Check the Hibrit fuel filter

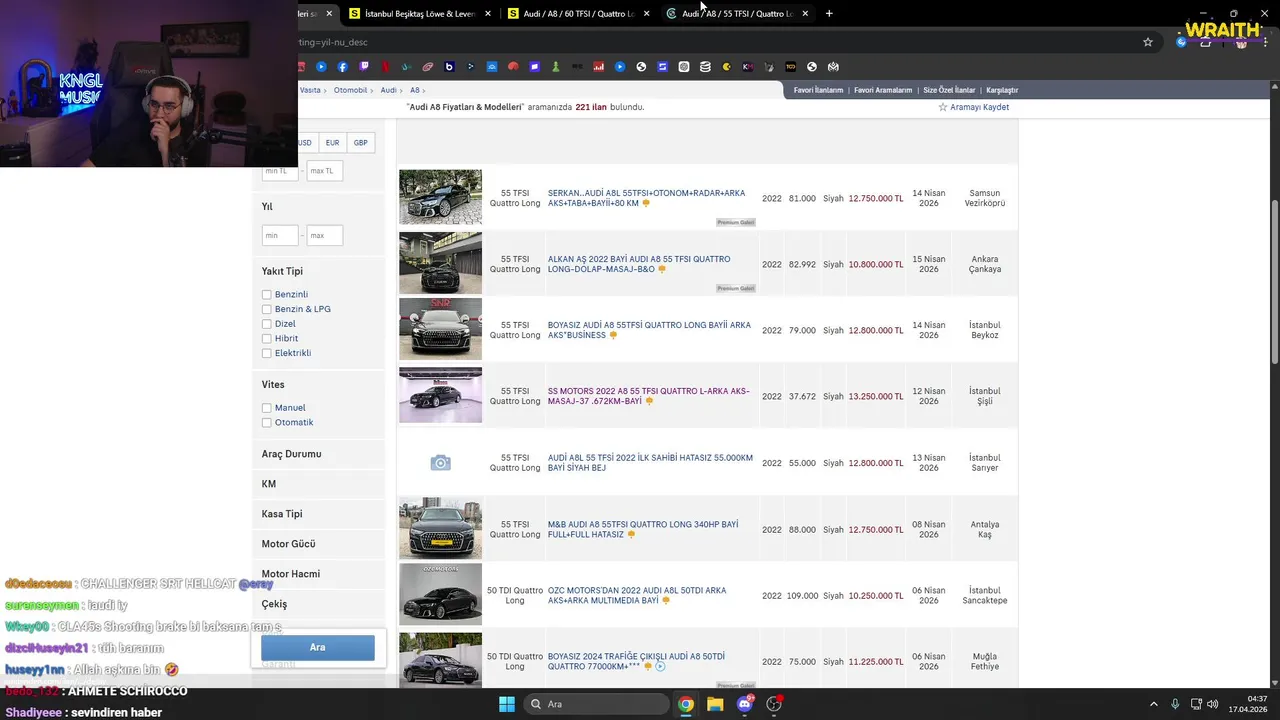pyautogui.click(x=267, y=338)
